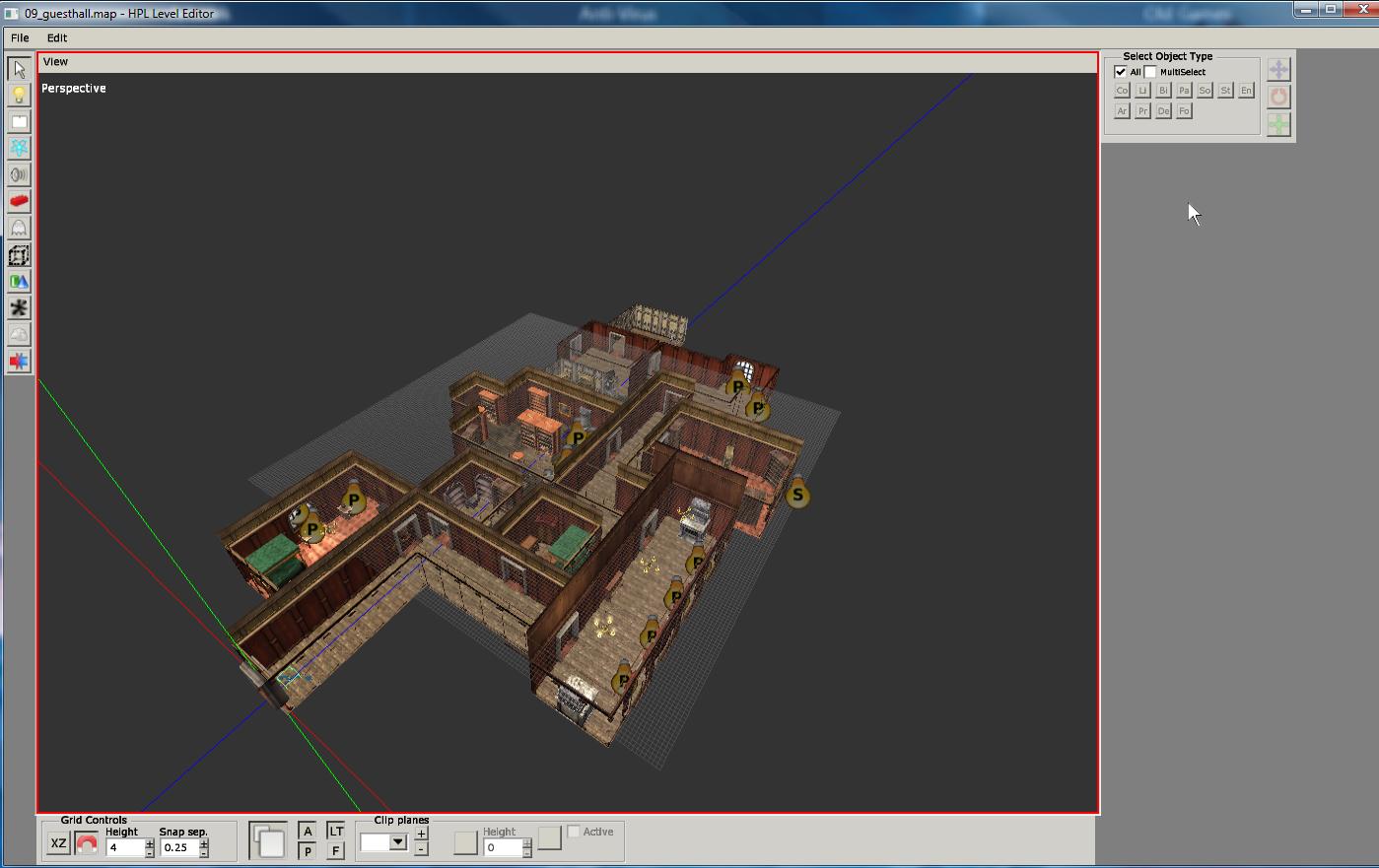Viewport: 1379px width, 868px height.
Task: Decrease Snap sep. with minus stepper
Action: point(204,852)
